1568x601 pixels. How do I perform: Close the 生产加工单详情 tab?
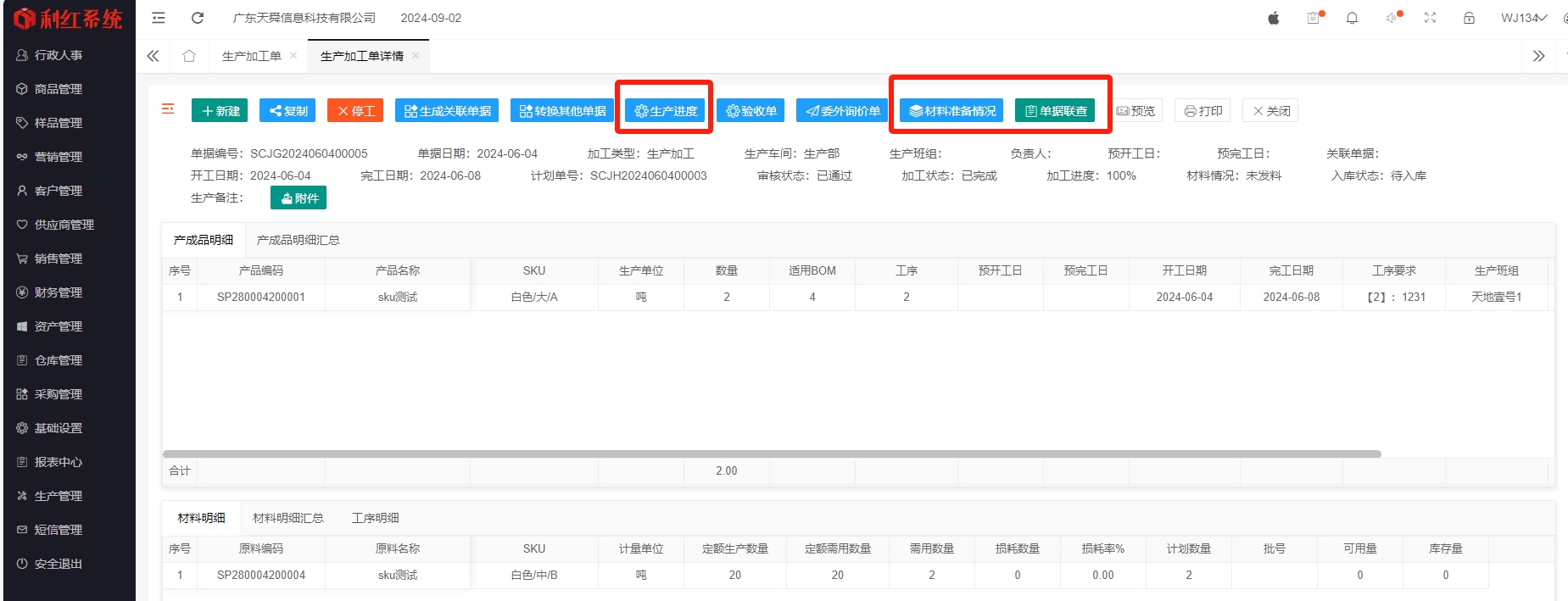pos(416,56)
